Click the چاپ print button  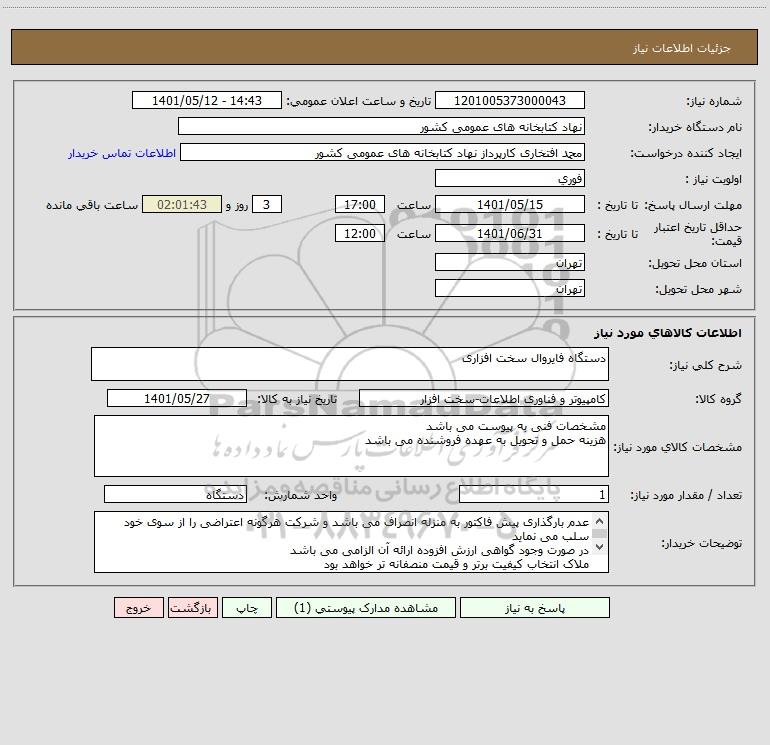click(247, 608)
